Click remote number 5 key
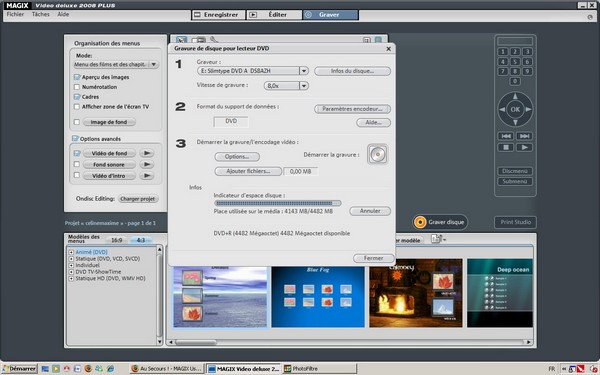This screenshot has width=600, height=375. [515, 62]
